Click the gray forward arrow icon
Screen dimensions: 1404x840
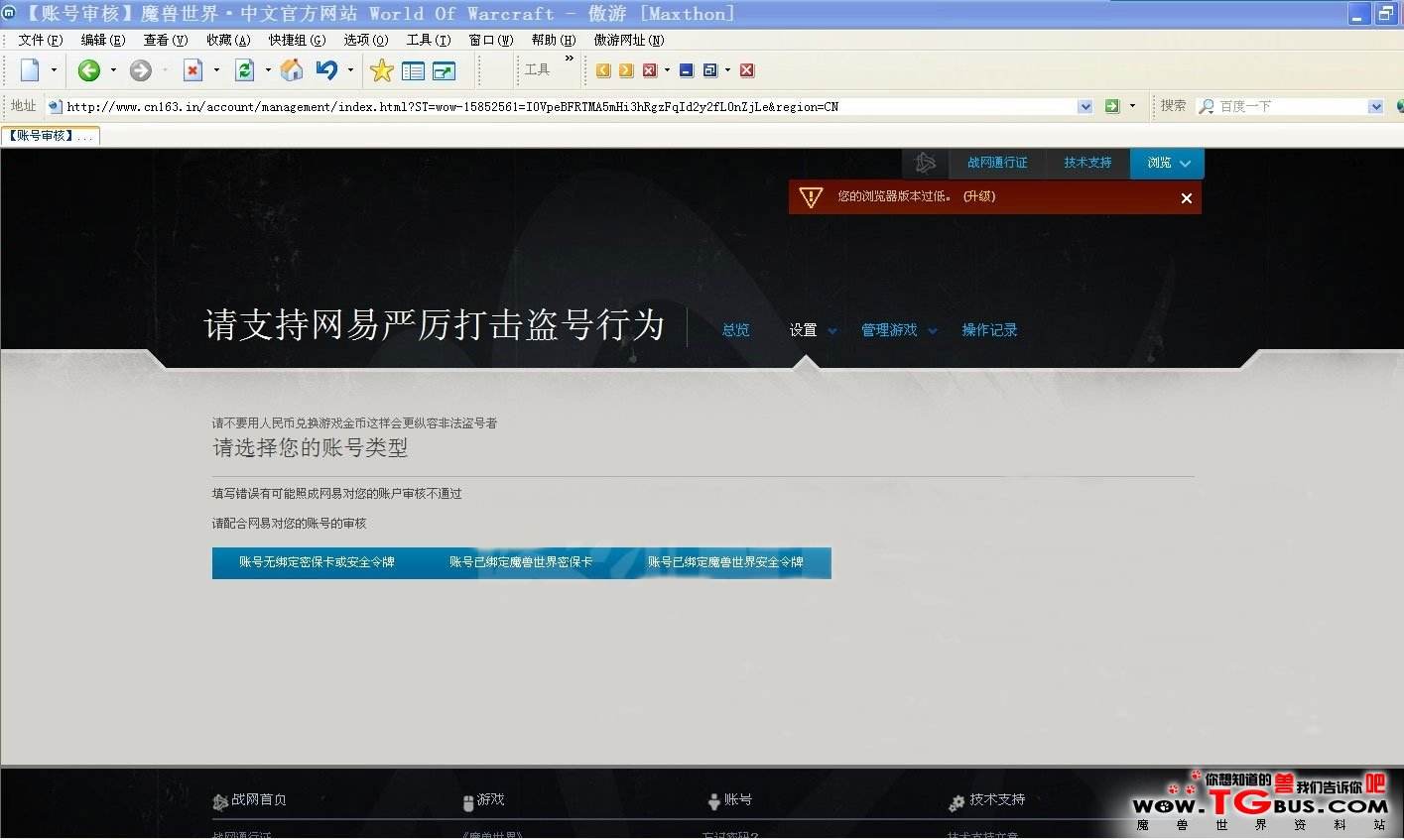pyautogui.click(x=141, y=70)
